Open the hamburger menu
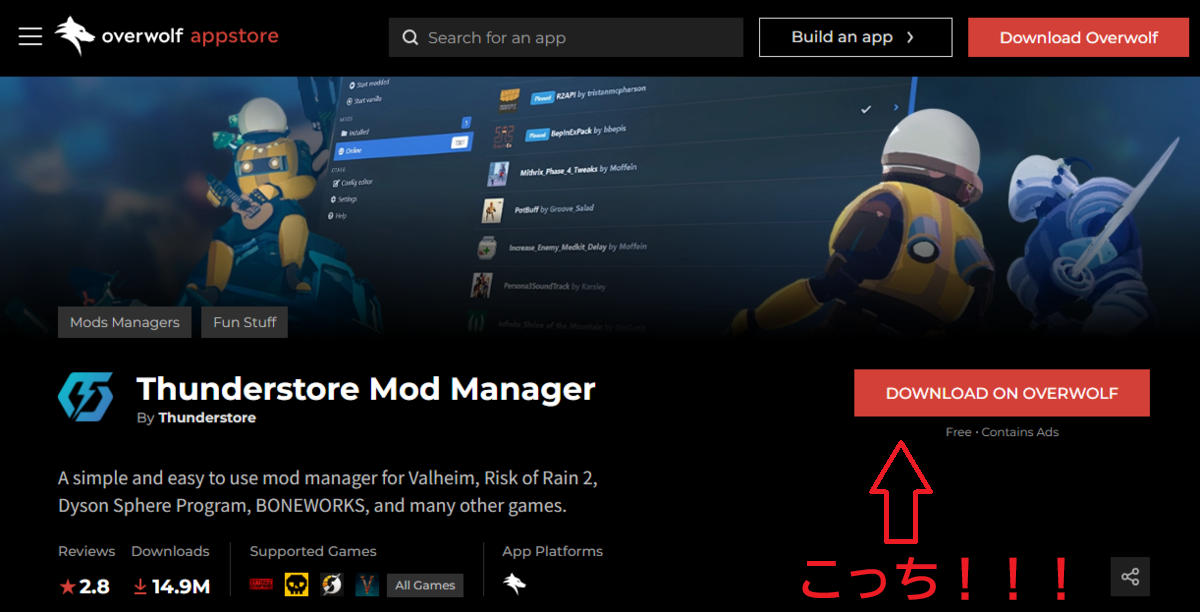Screen dimensions: 1200x612 (30, 37)
